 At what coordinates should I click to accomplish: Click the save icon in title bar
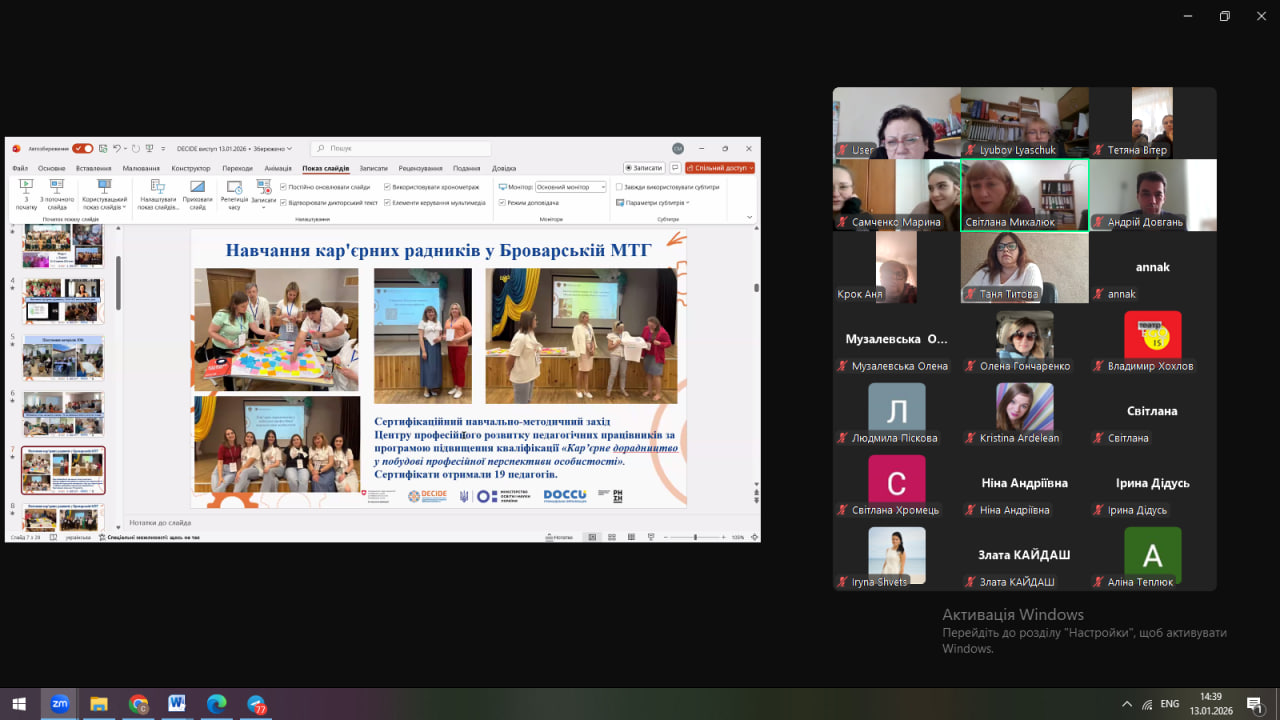tap(103, 149)
